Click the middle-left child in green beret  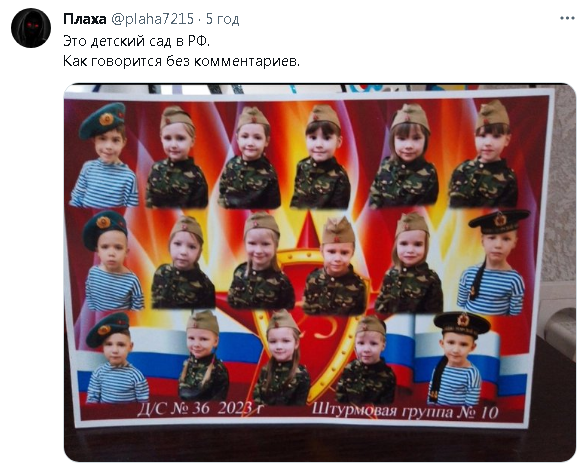coord(111,261)
